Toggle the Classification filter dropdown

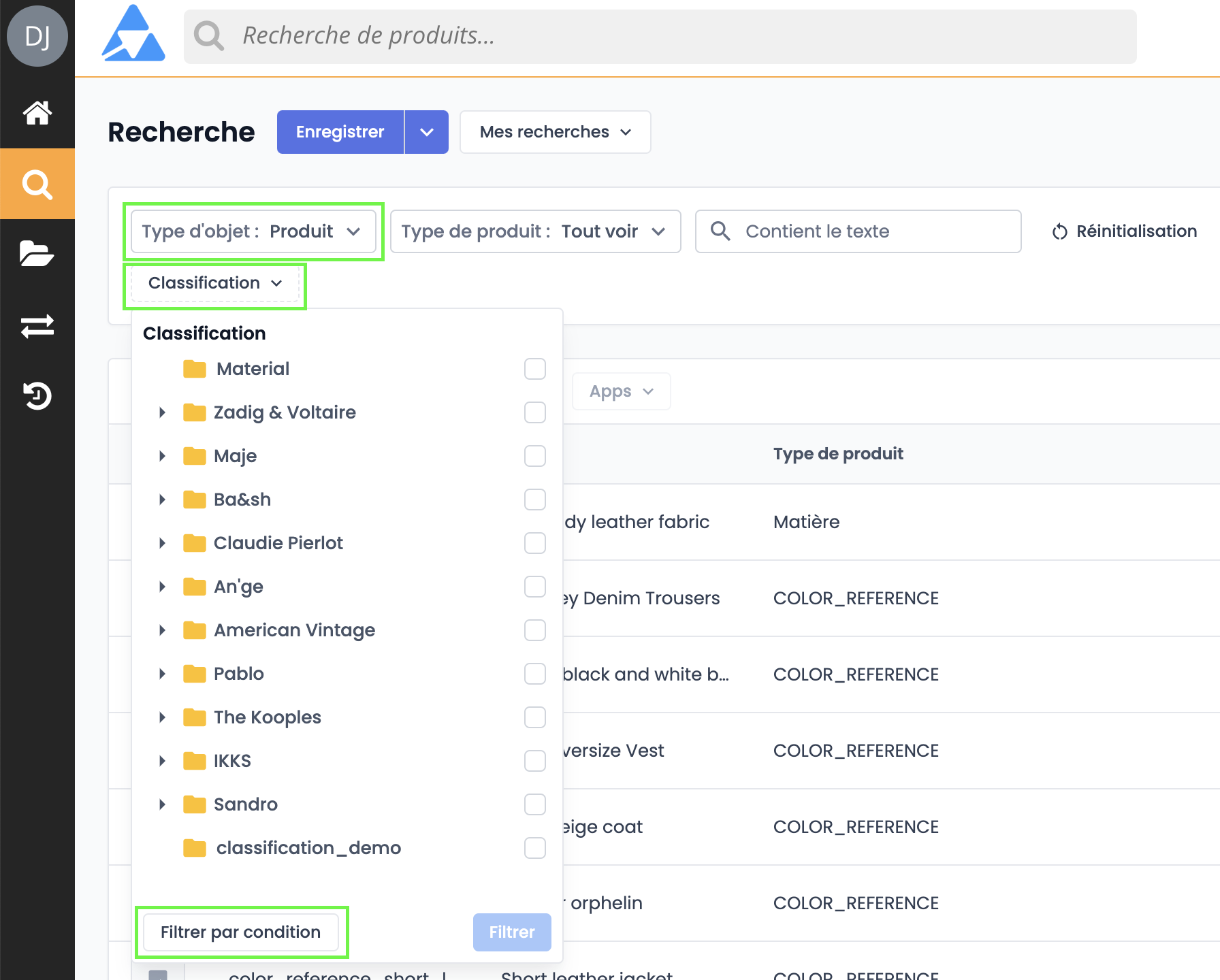coord(215,283)
